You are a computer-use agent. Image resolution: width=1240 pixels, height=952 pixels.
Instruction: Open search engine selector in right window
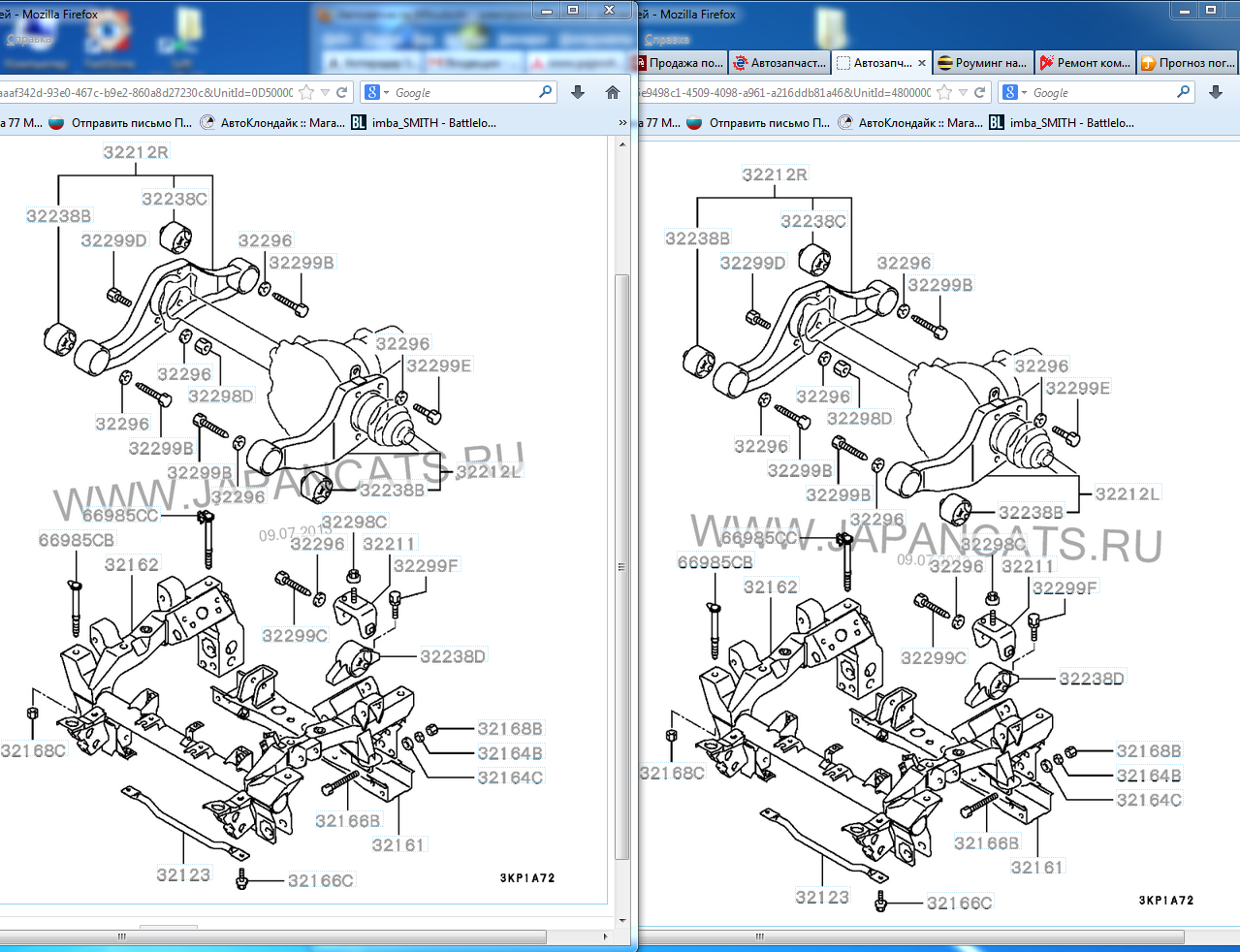pyautogui.click(x=1015, y=92)
